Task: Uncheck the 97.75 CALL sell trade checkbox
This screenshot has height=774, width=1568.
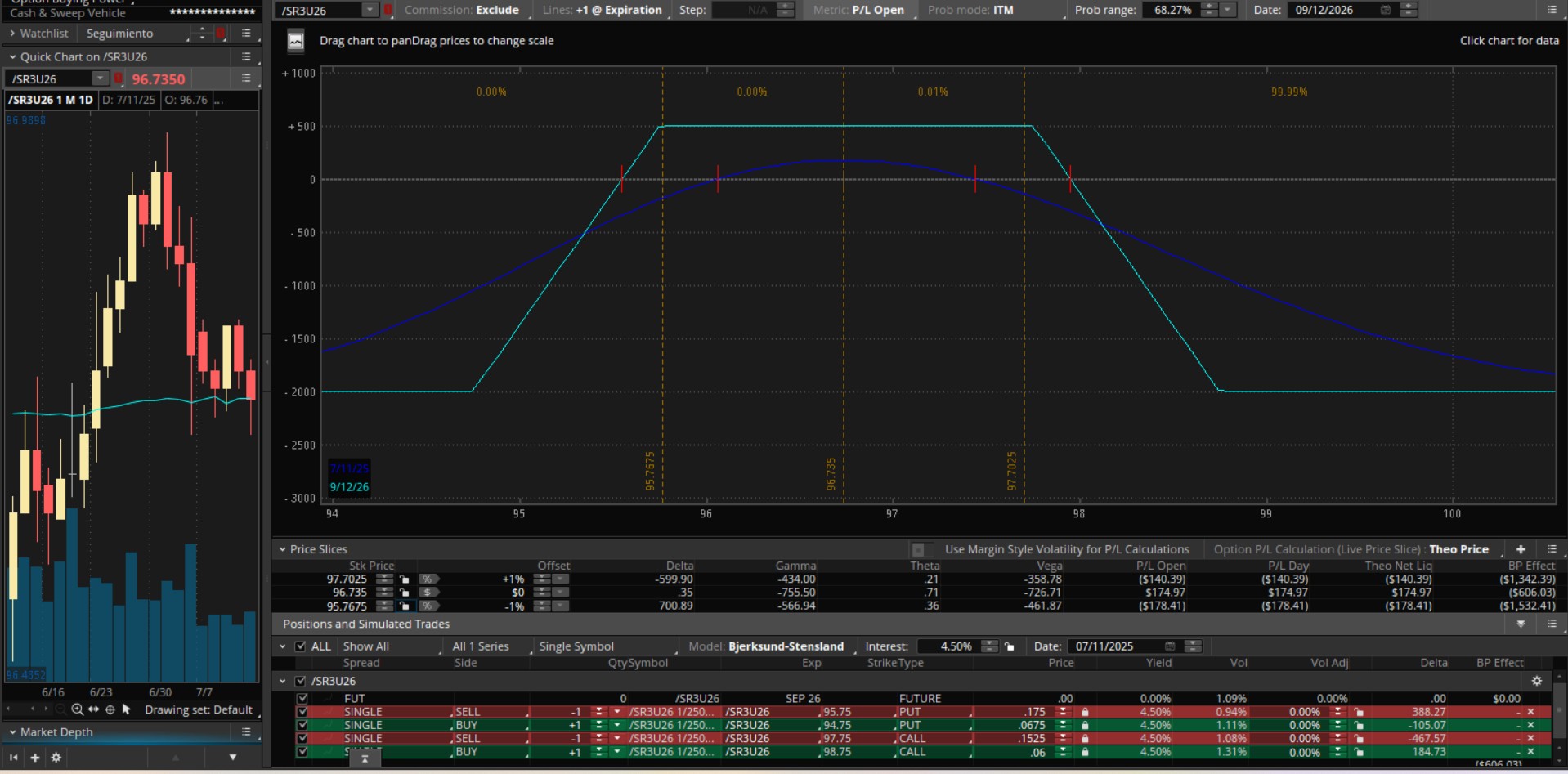Action: point(302,738)
